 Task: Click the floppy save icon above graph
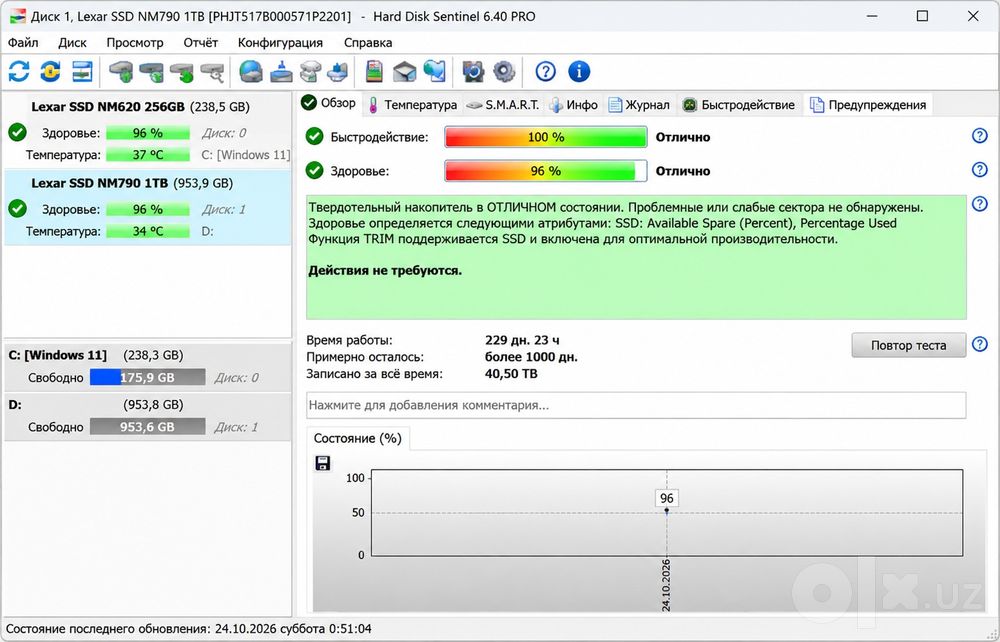[x=323, y=463]
